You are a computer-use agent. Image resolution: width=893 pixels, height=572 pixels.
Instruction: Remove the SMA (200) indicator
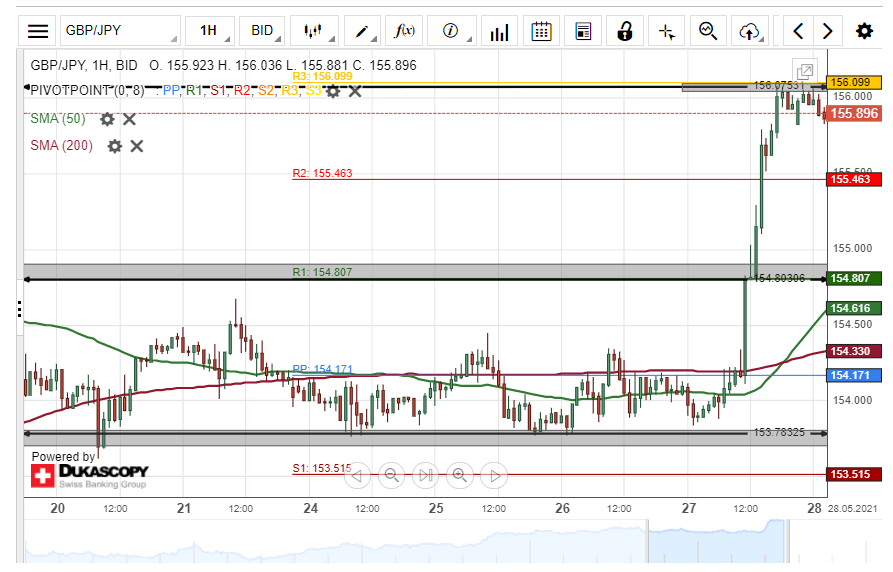(x=137, y=146)
